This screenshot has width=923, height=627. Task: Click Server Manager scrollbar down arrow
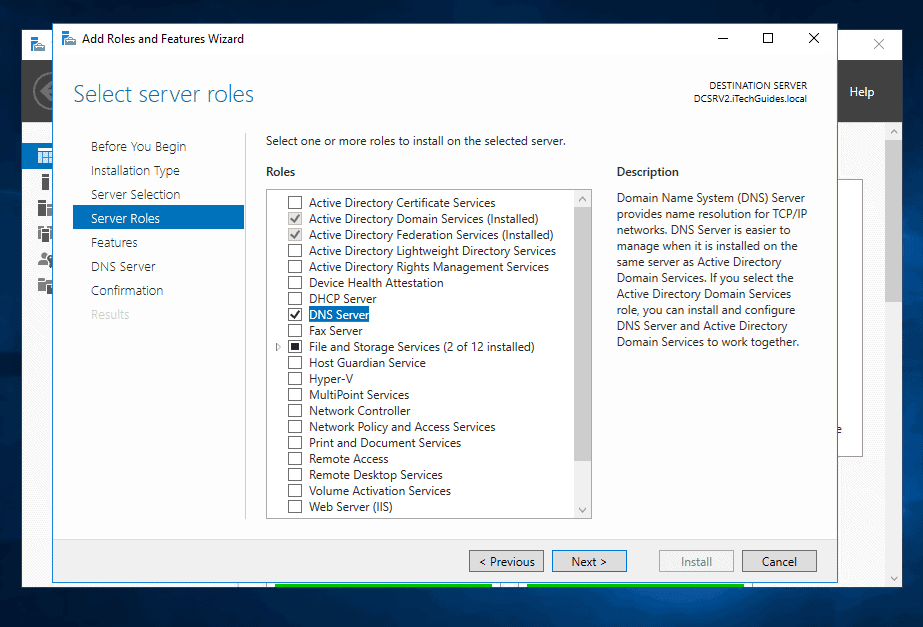click(894, 579)
